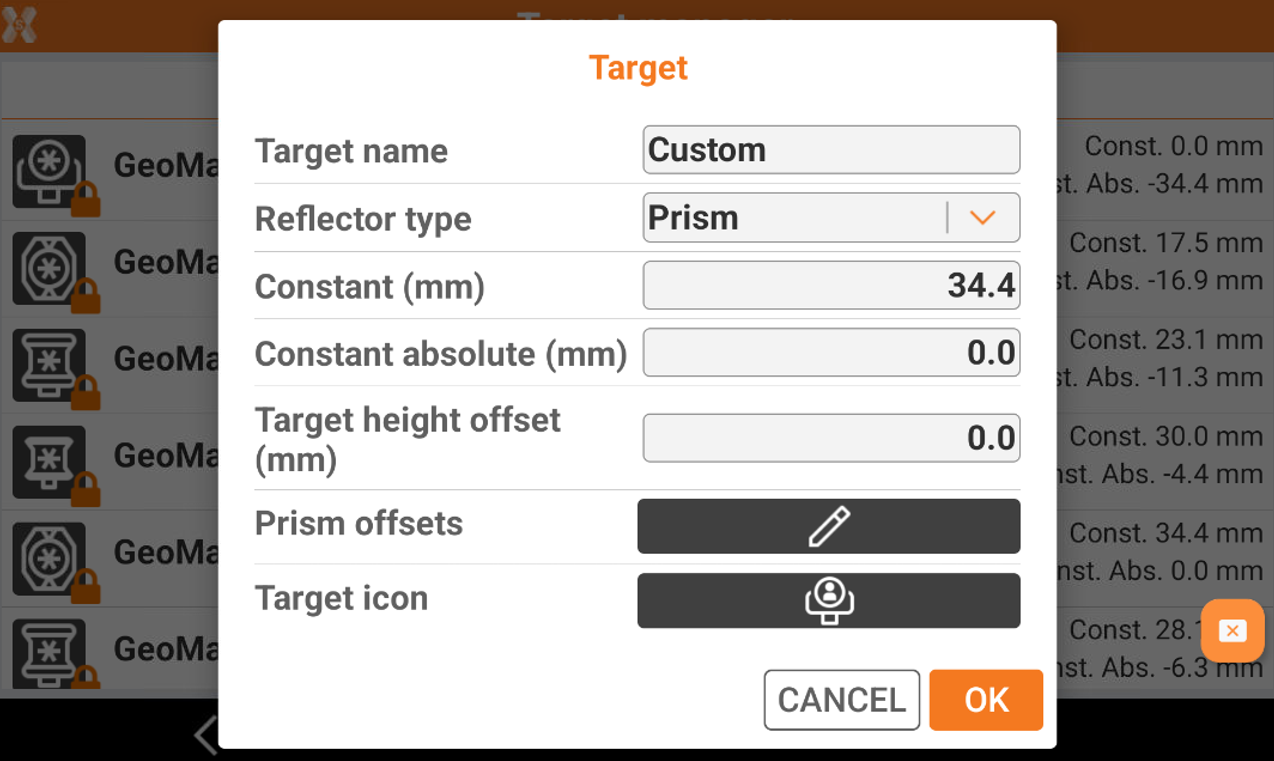Viewport: 1274px width, 761px height.
Task: Tap the X logo in top-left corner
Action: tap(19, 25)
